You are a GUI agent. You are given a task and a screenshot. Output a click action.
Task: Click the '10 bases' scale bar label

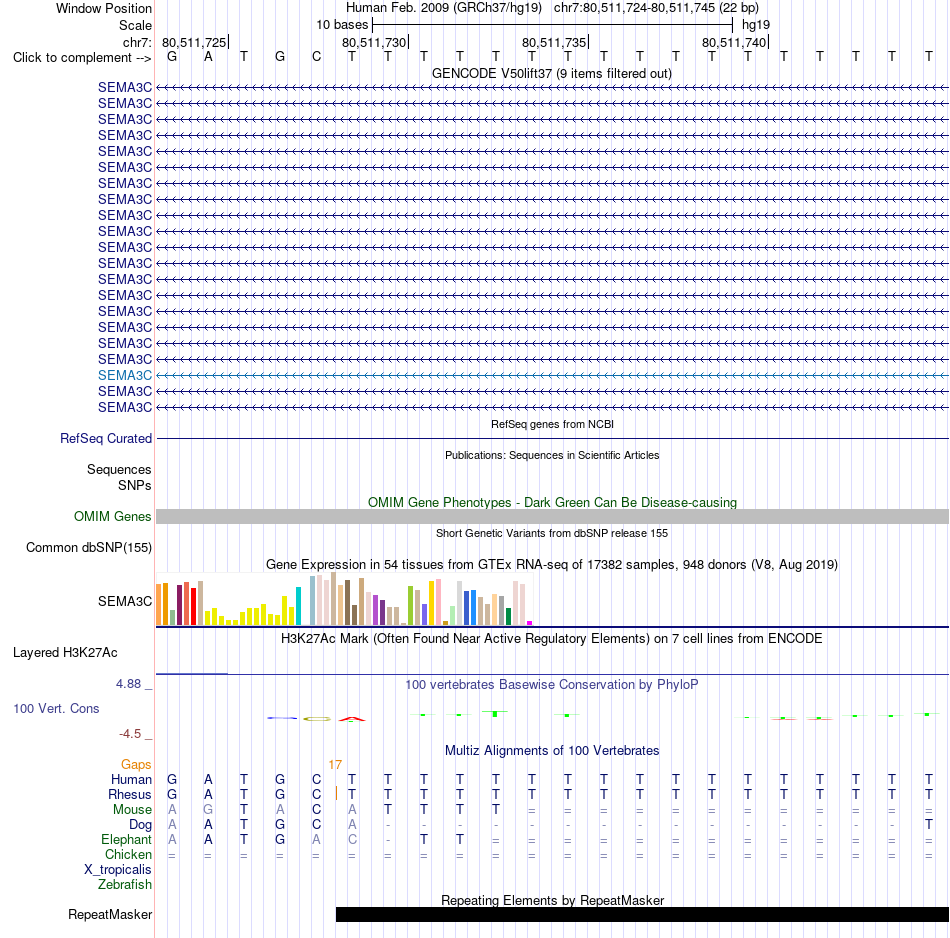pos(342,25)
